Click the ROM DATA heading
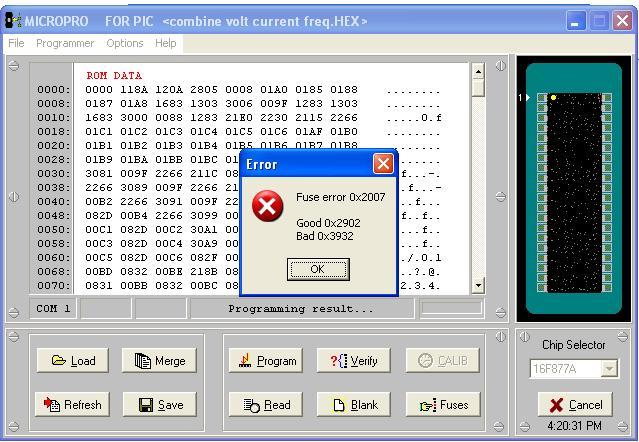639x442 pixels. click(114, 76)
